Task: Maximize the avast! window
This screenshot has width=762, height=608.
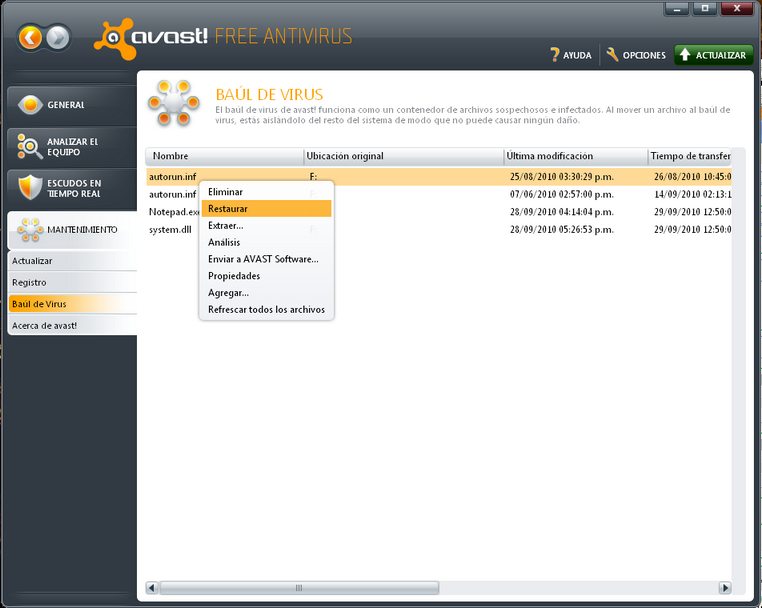Action: click(705, 8)
